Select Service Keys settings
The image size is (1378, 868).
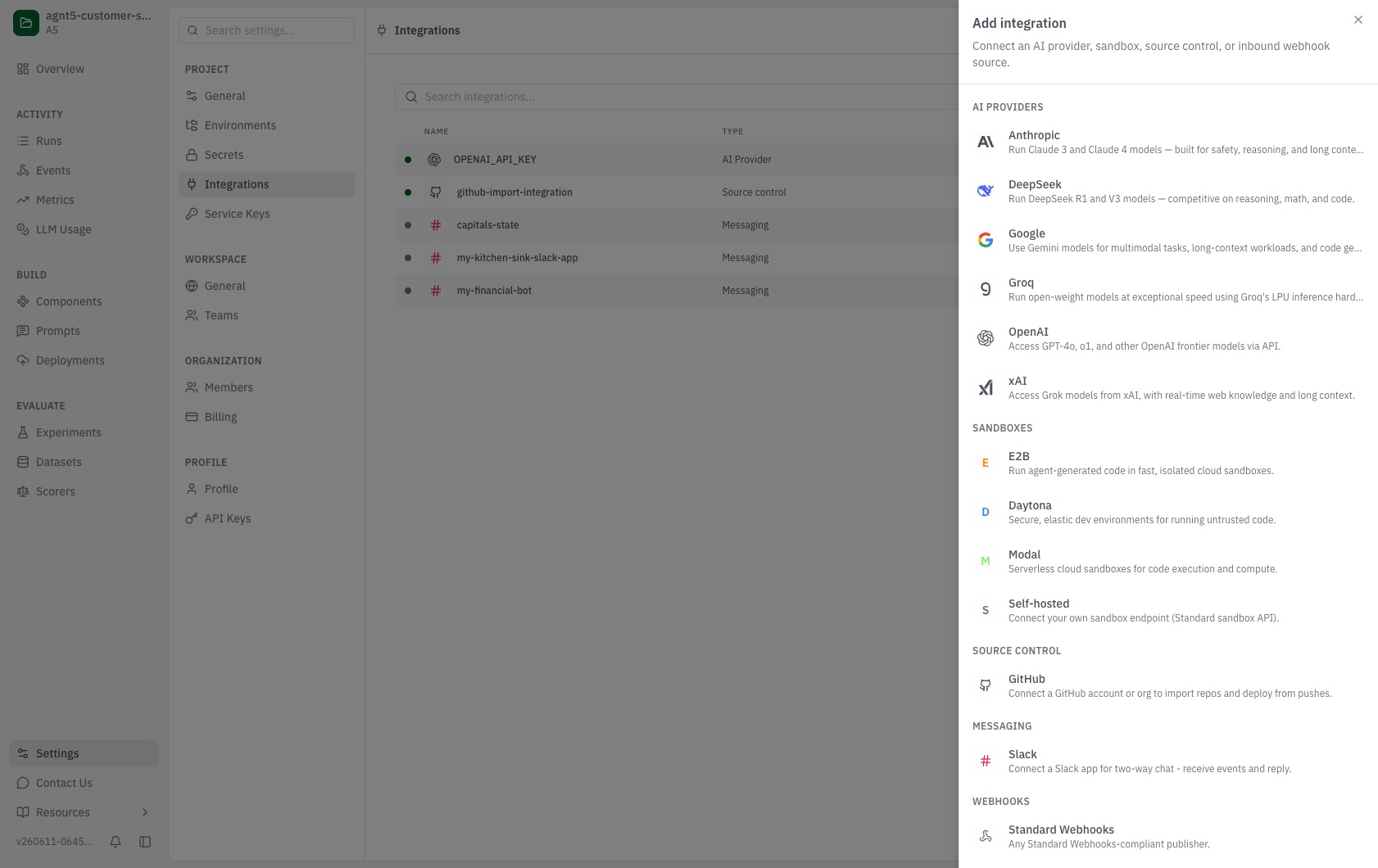click(266, 214)
